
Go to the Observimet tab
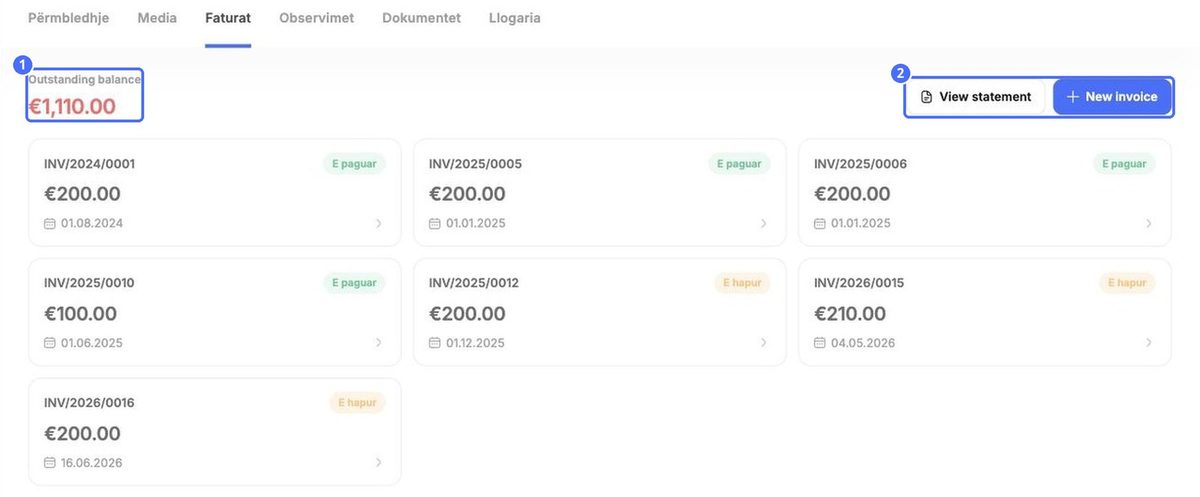pyautogui.click(x=316, y=18)
